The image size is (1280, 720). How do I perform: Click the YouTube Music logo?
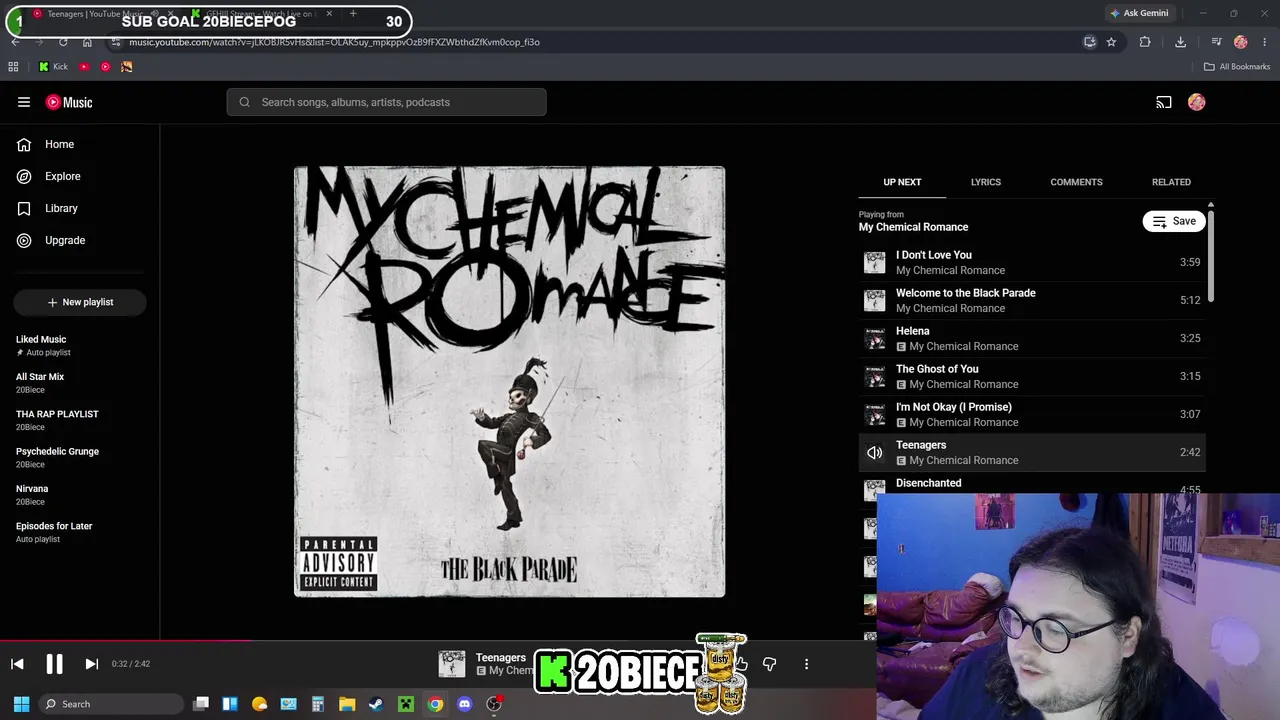(69, 102)
